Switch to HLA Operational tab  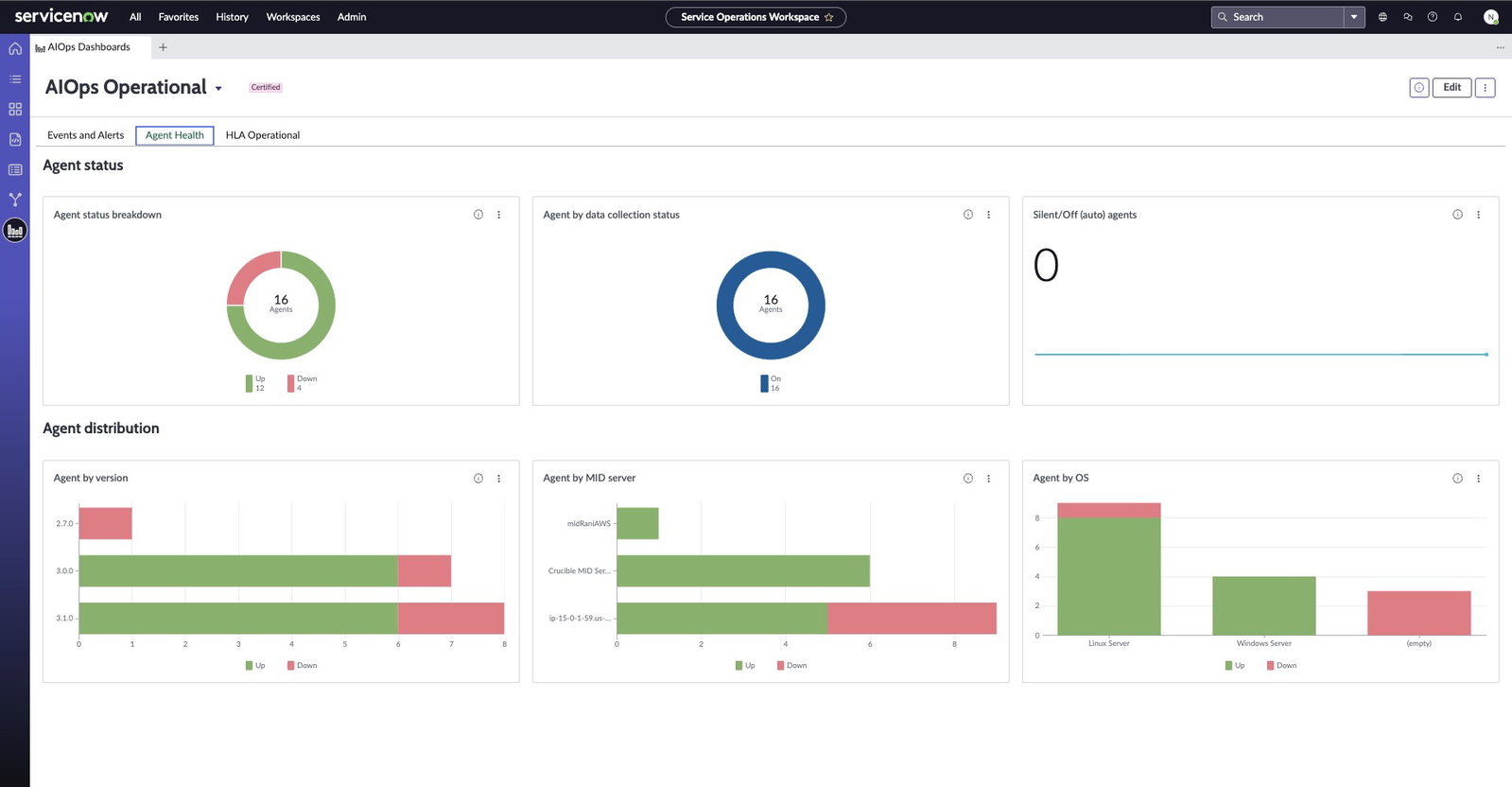pos(263,135)
